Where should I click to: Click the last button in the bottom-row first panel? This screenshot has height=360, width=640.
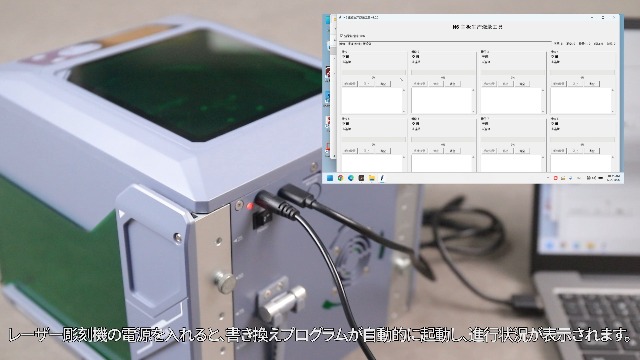tap(383, 151)
